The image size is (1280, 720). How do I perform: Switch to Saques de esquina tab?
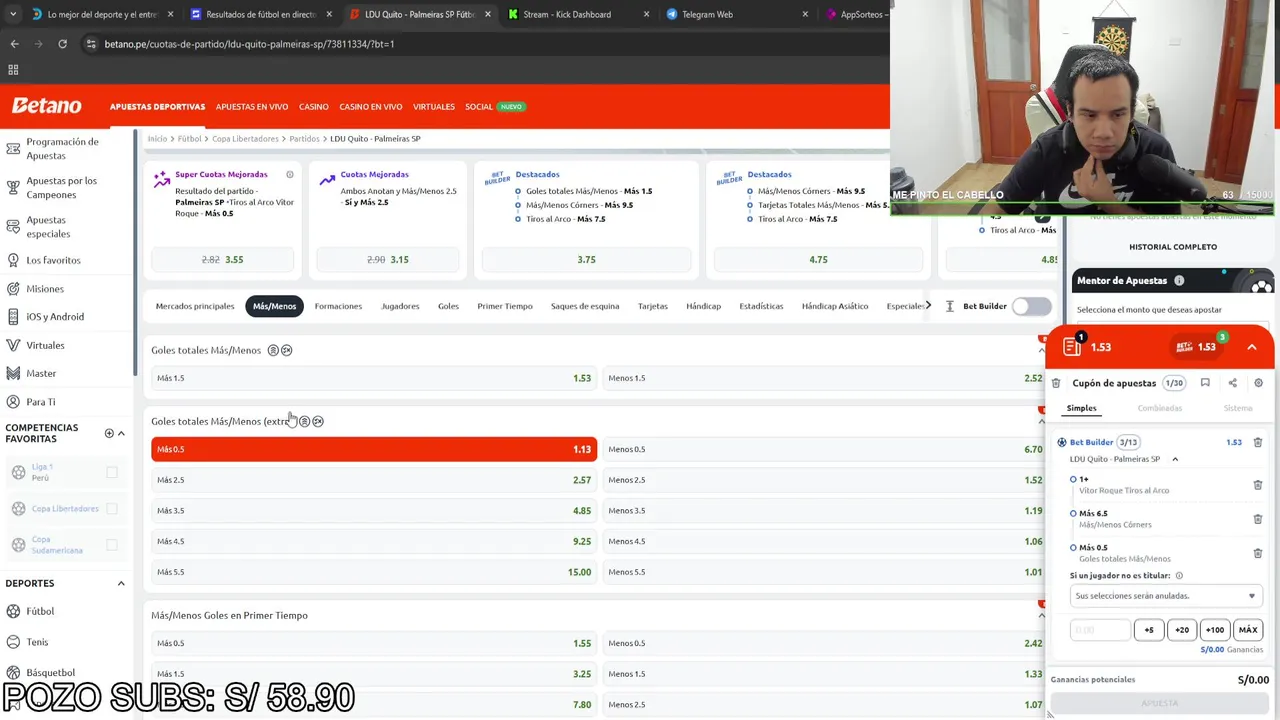pyautogui.click(x=585, y=306)
